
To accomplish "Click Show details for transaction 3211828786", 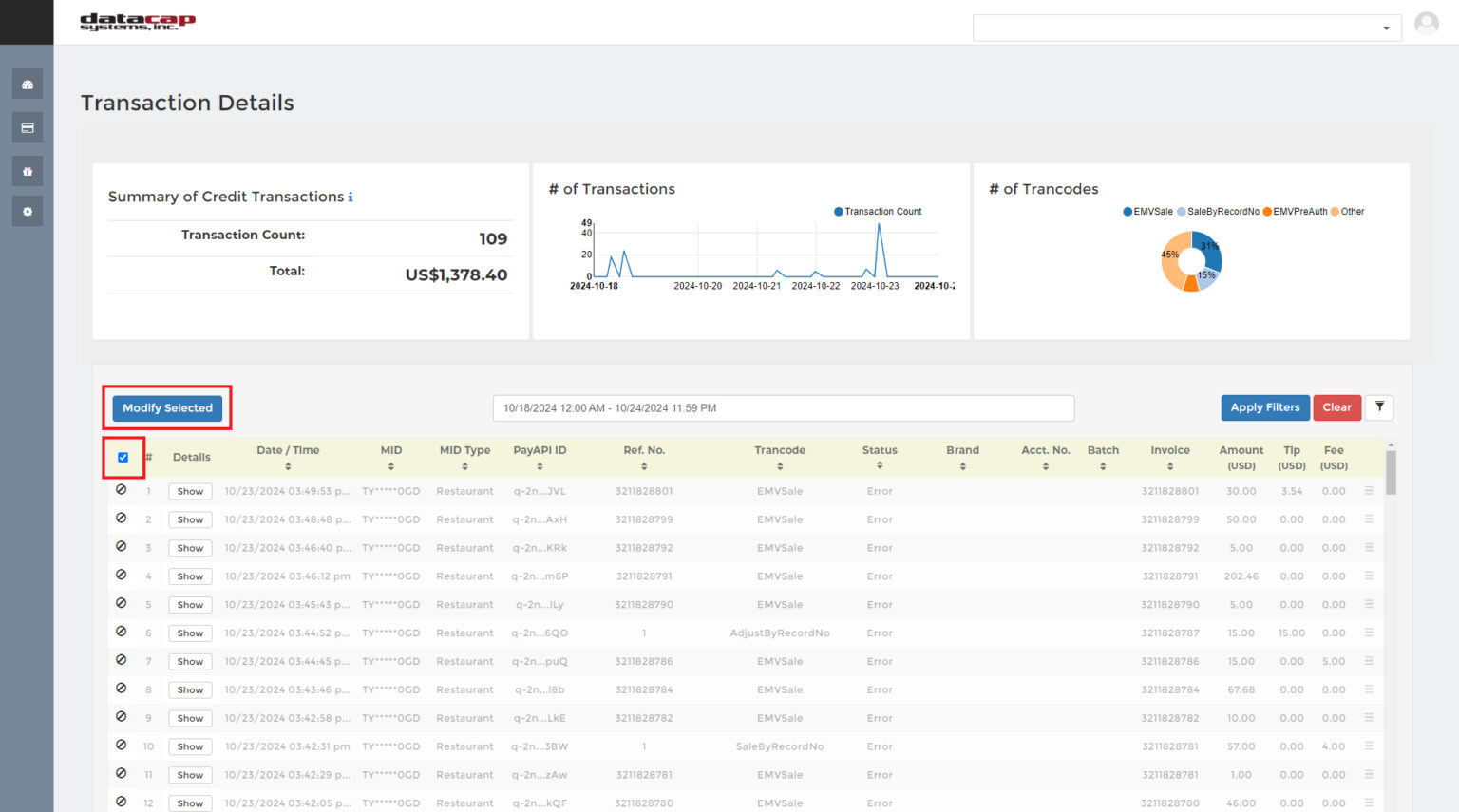I will (189, 661).
